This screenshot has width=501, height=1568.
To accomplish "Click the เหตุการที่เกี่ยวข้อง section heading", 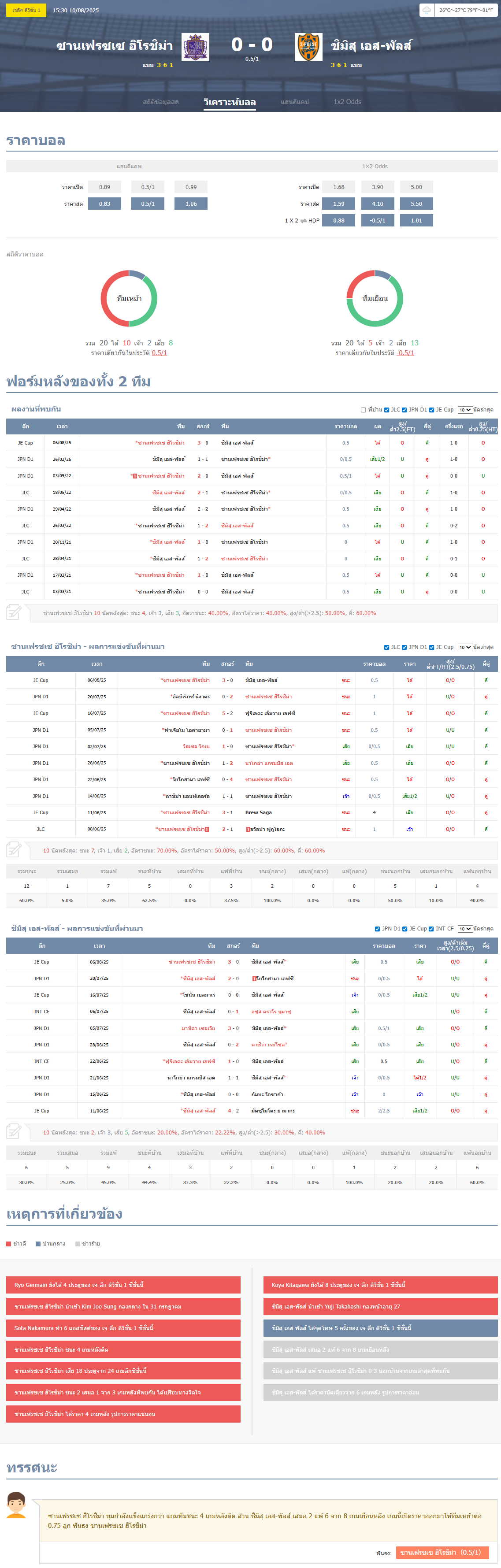I will pos(64,1214).
